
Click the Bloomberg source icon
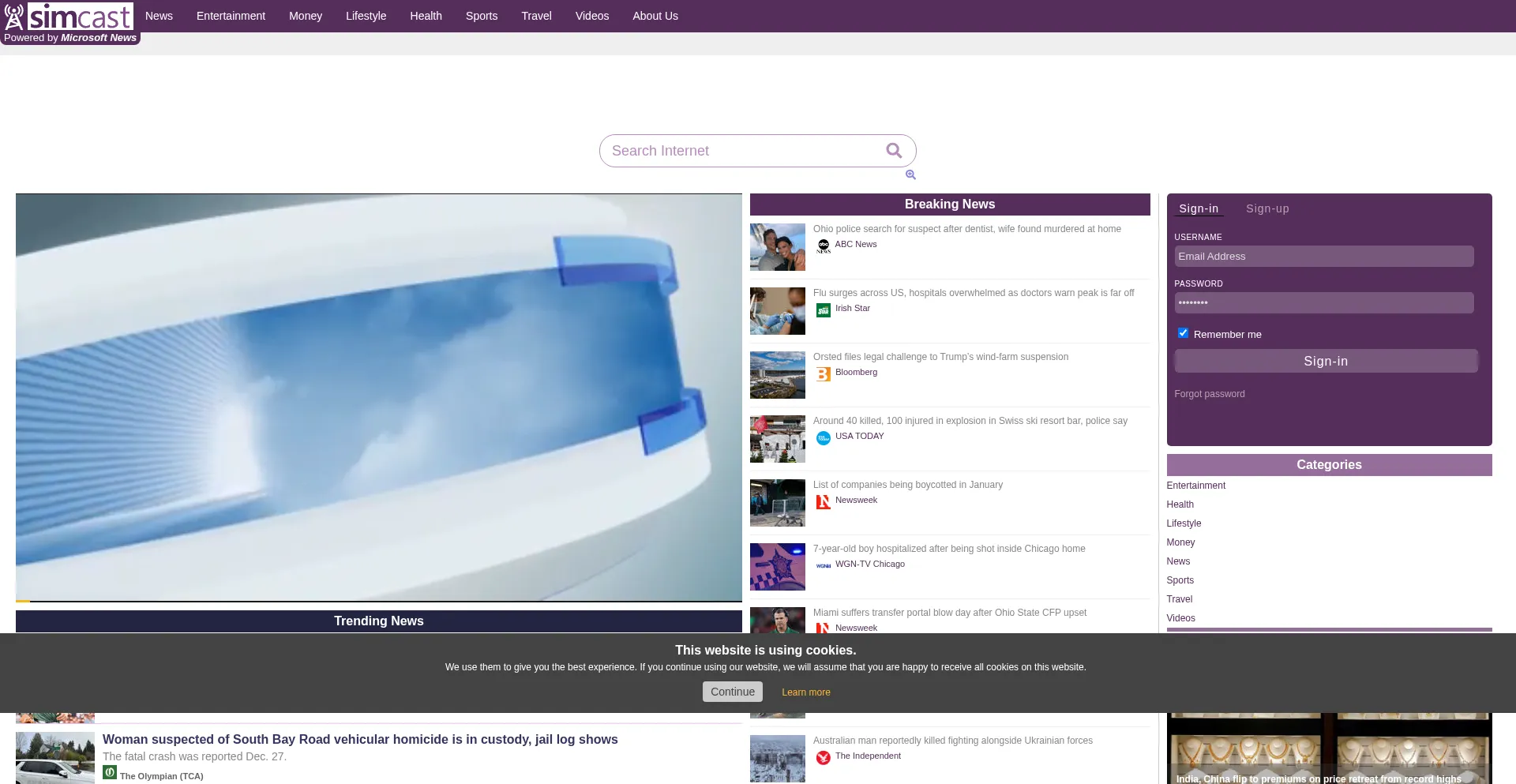click(x=824, y=374)
